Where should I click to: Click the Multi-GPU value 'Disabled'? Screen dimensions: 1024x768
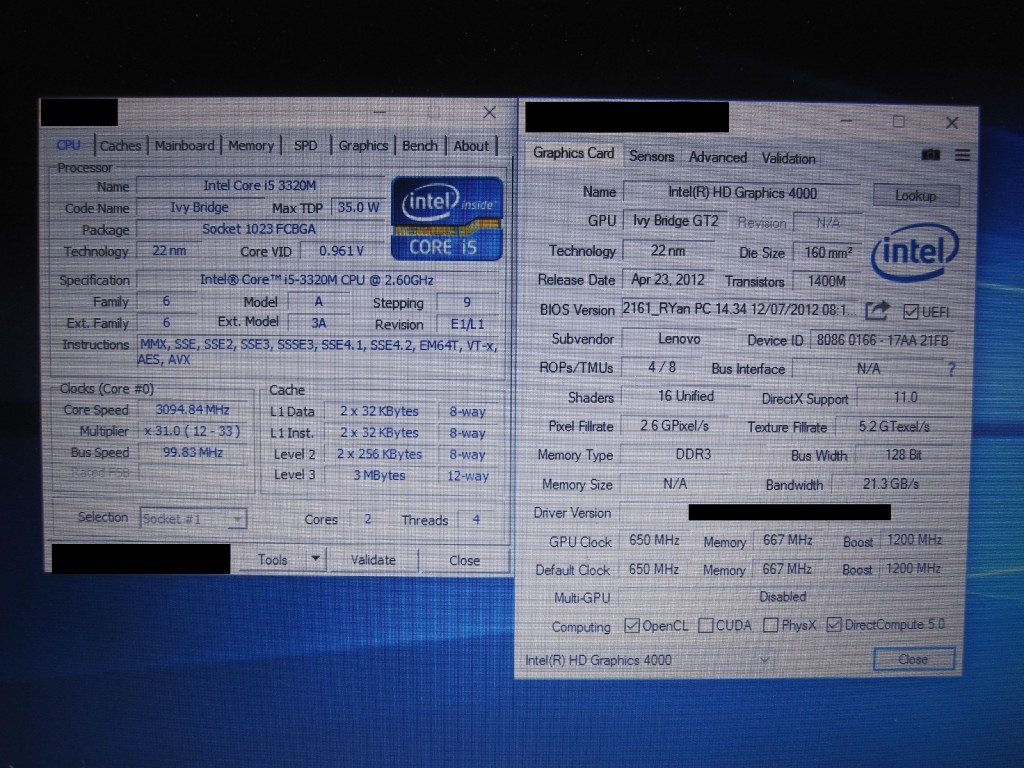[x=783, y=596]
